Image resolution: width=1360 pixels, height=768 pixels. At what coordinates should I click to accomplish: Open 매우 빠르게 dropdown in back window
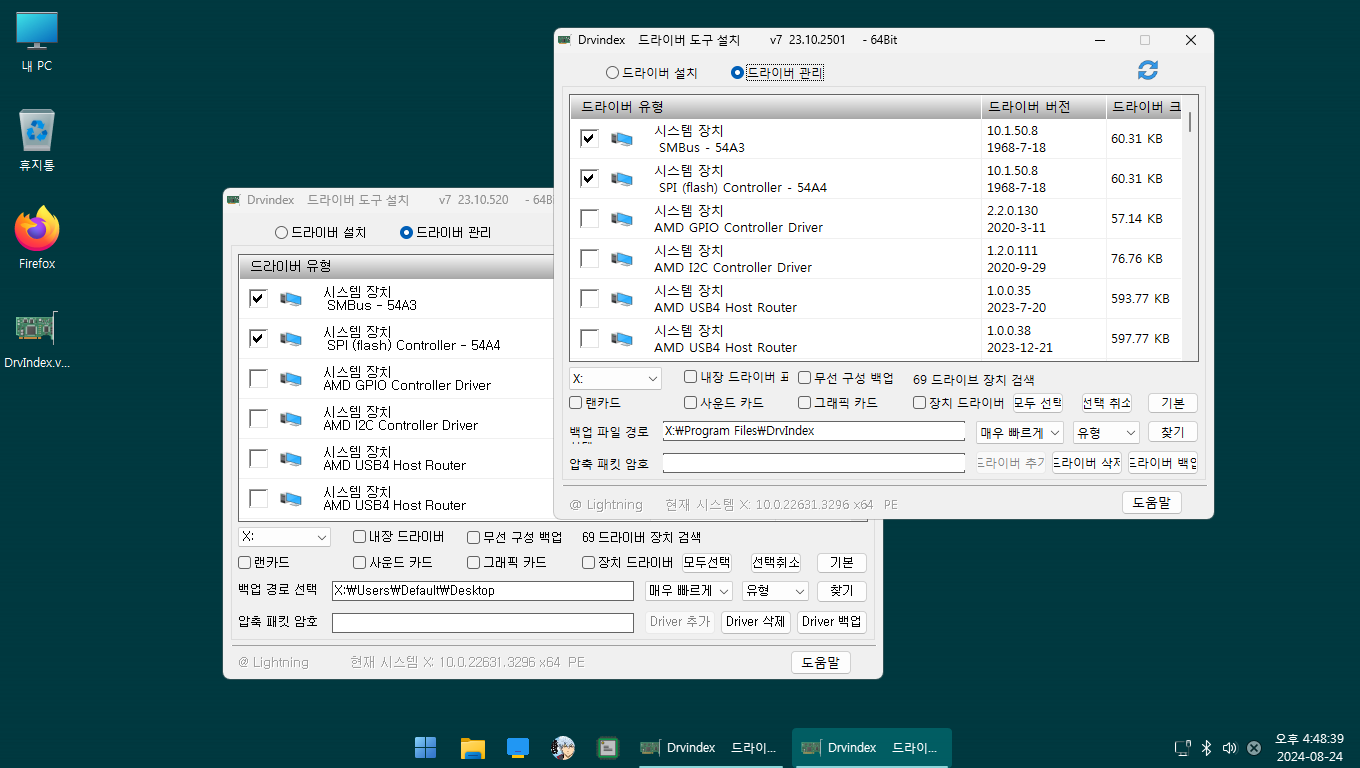(689, 591)
